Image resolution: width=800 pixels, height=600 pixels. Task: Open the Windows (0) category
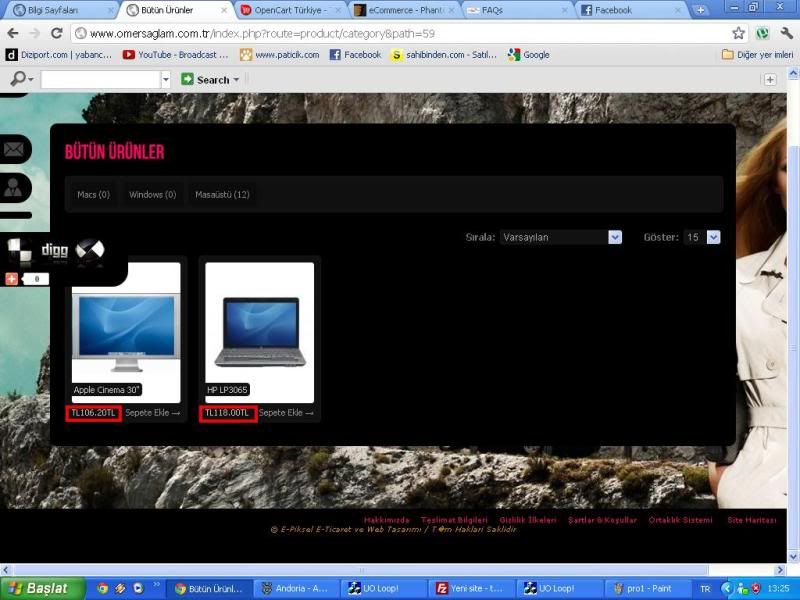[x=153, y=194]
